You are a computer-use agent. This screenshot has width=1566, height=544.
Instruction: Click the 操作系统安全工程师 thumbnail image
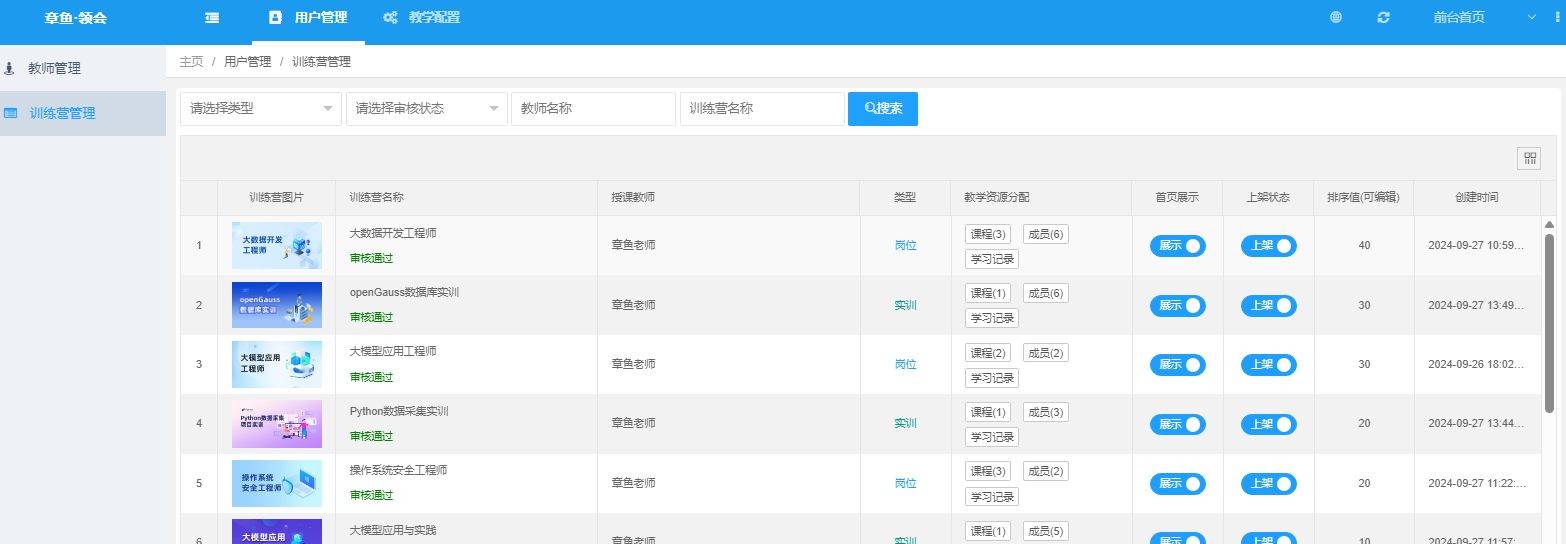[277, 483]
